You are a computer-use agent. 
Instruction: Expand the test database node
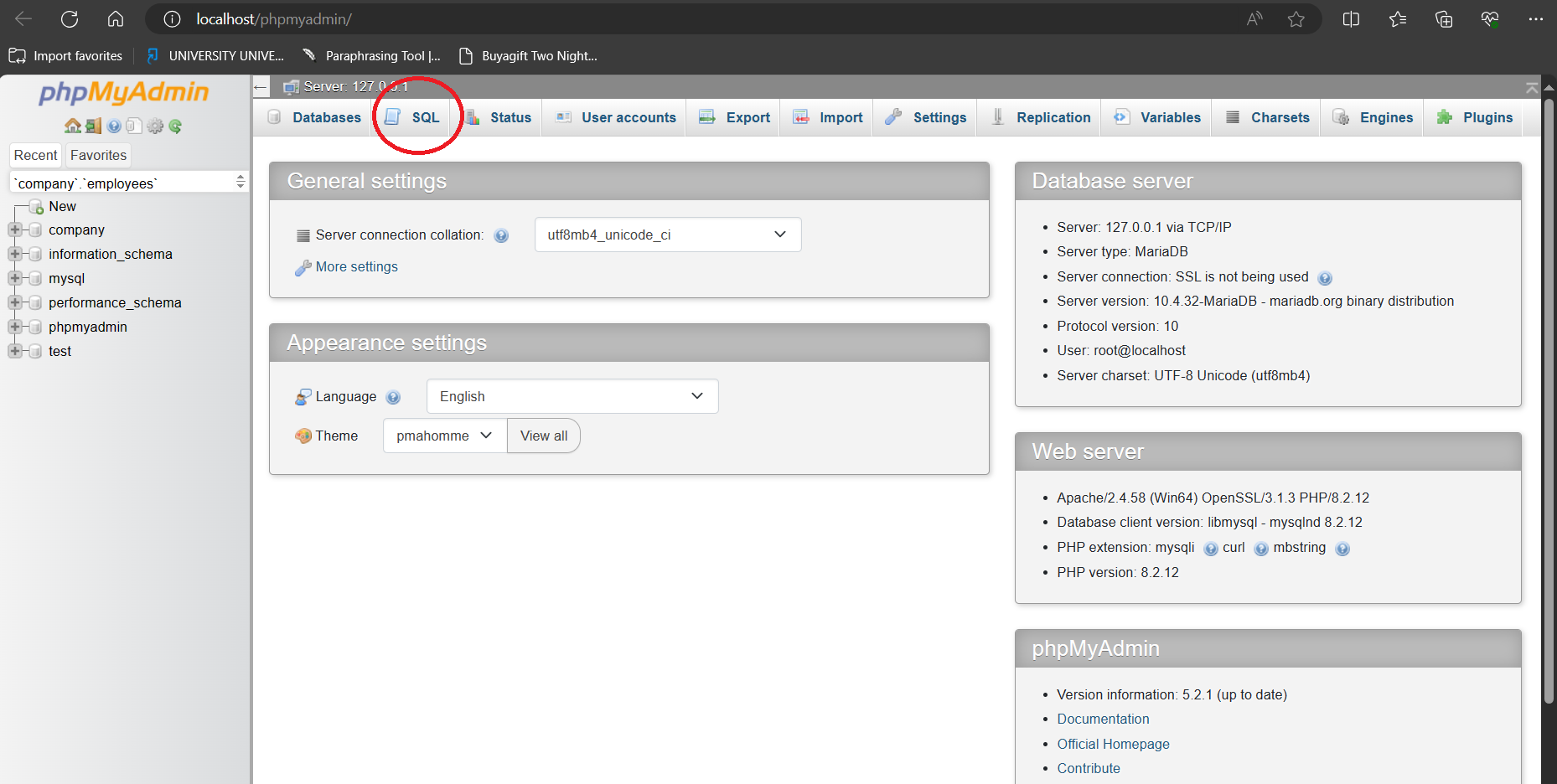pos(14,351)
